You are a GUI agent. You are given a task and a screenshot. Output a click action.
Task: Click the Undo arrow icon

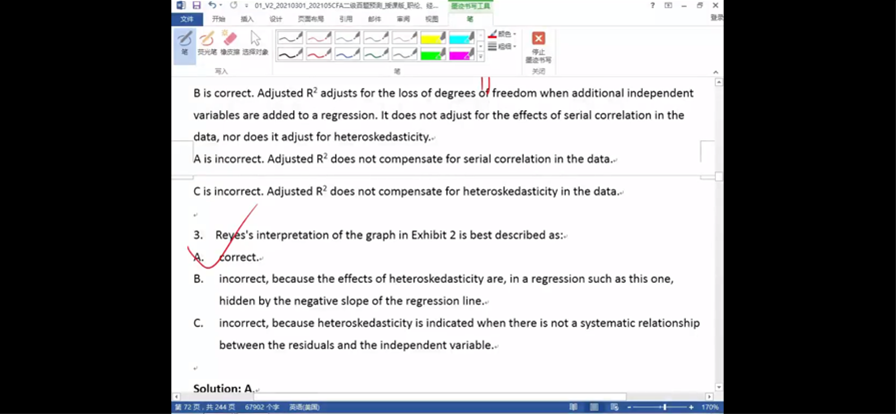(212, 6)
